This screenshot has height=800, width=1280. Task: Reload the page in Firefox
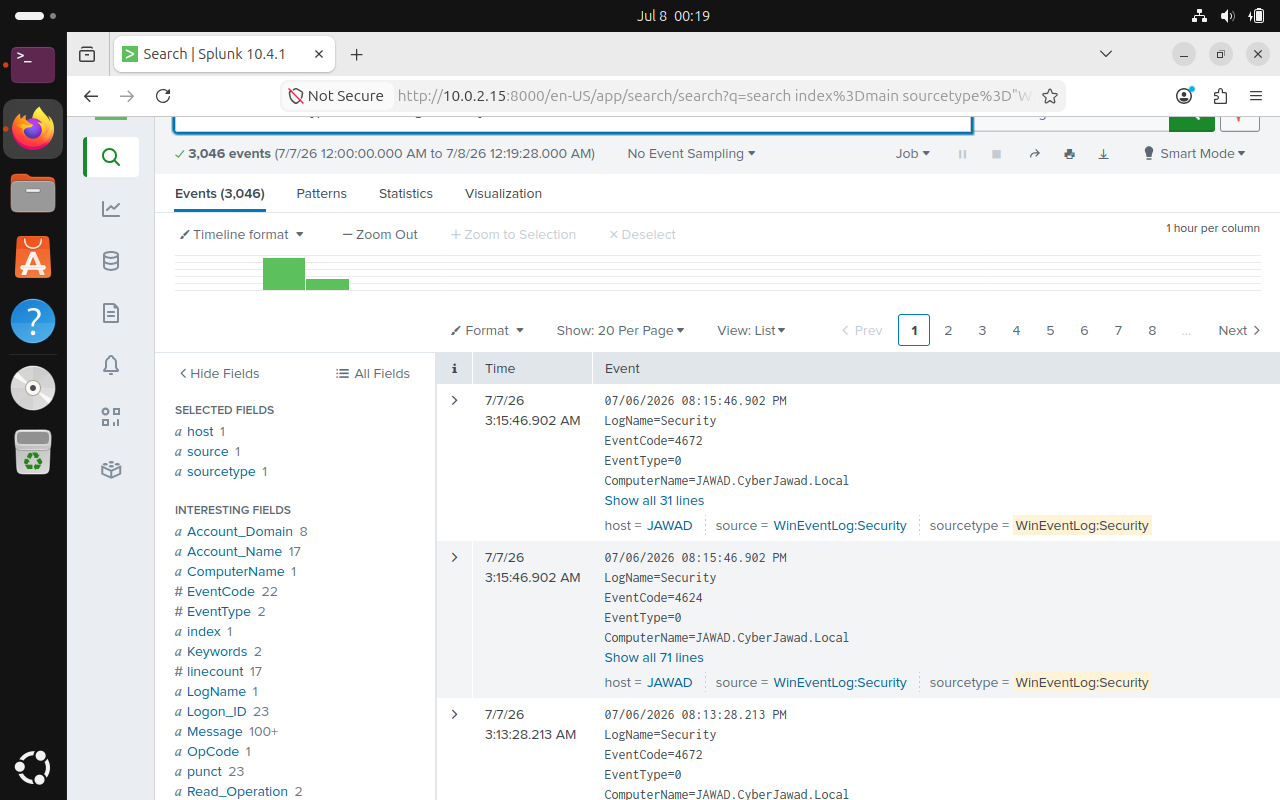163,96
